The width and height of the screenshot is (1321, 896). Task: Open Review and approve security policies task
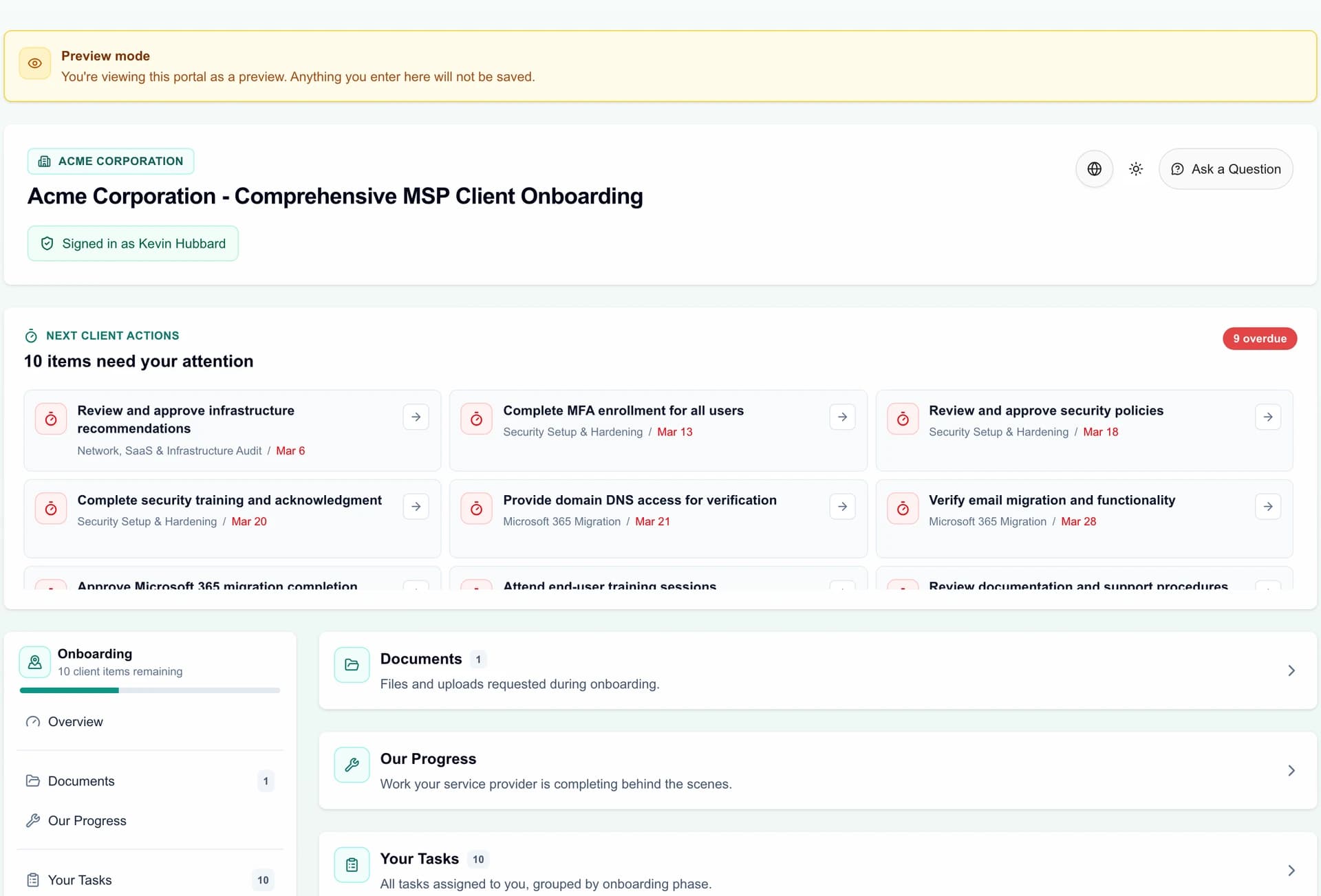tap(1084, 430)
